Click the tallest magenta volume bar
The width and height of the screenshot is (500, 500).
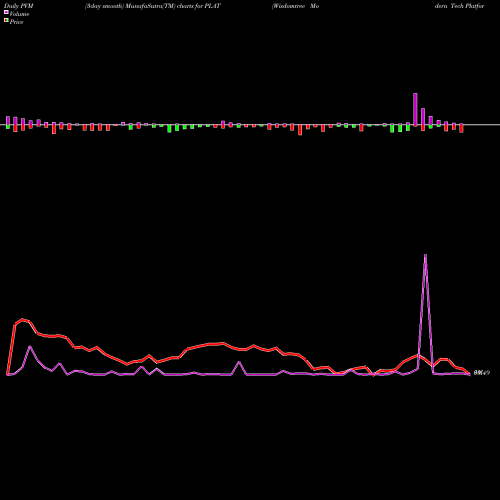tap(415, 109)
